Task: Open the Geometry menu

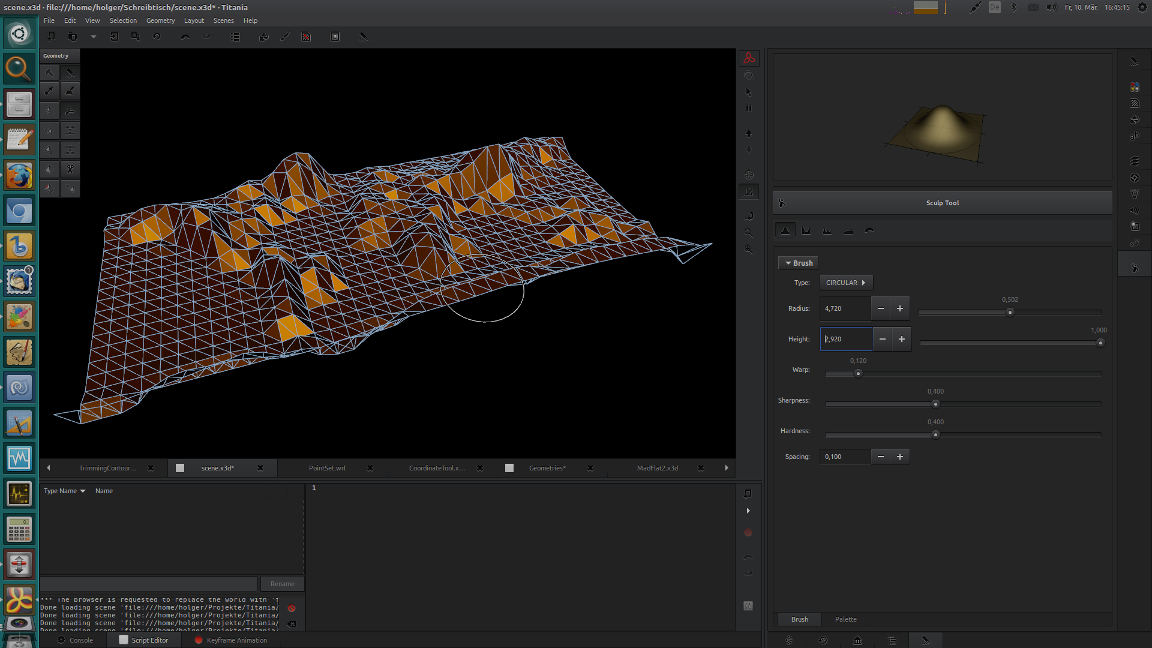Action: click(160, 20)
